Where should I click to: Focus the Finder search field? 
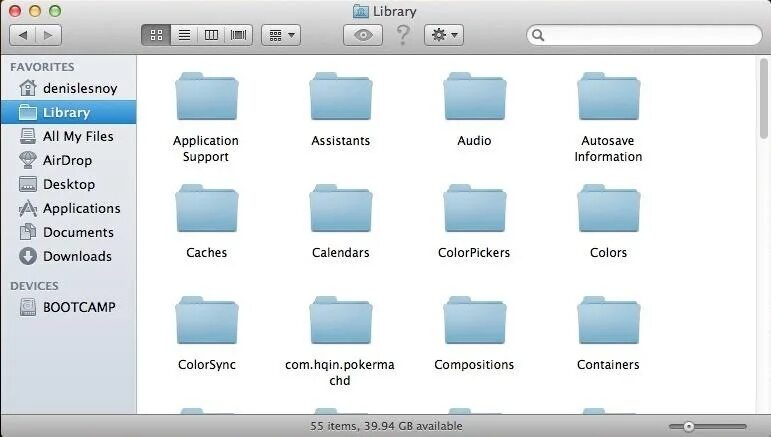click(644, 35)
